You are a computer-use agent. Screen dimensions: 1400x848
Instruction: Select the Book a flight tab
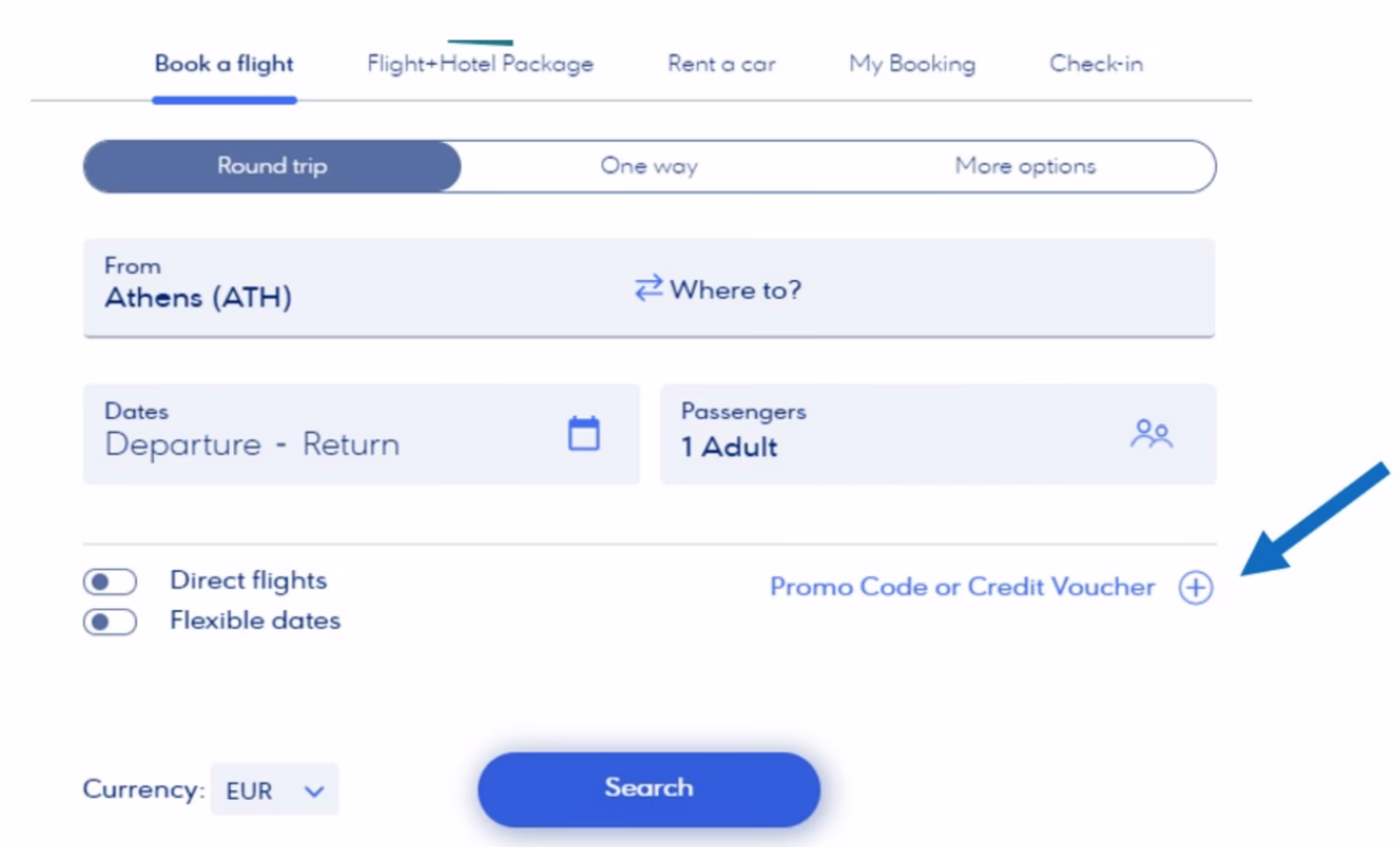coord(223,63)
